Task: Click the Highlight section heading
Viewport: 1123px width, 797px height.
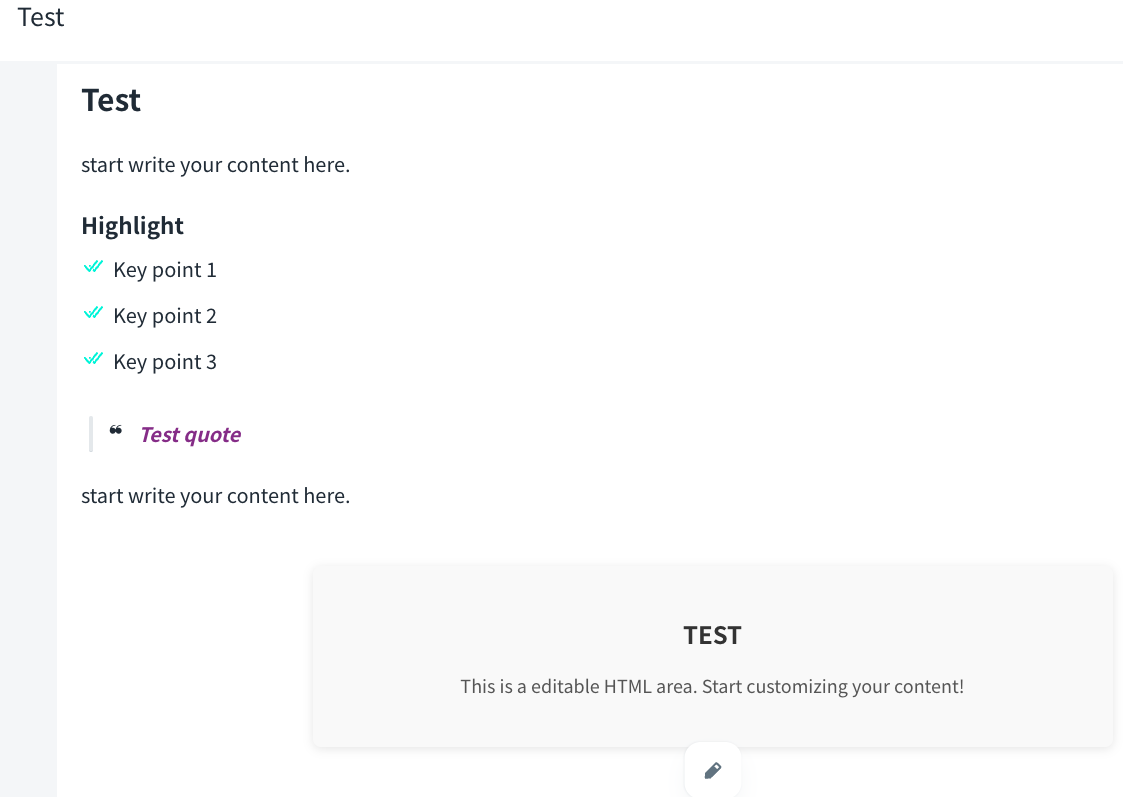Action: [132, 226]
